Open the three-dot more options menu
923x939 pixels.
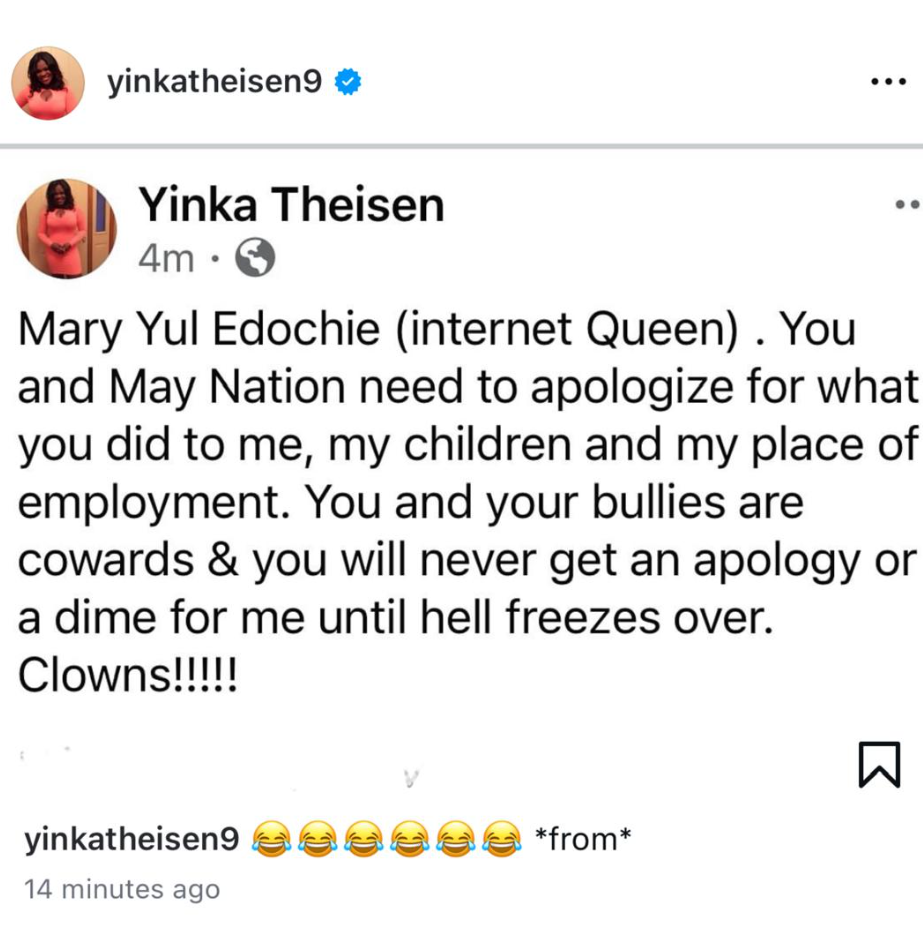tap(888, 81)
